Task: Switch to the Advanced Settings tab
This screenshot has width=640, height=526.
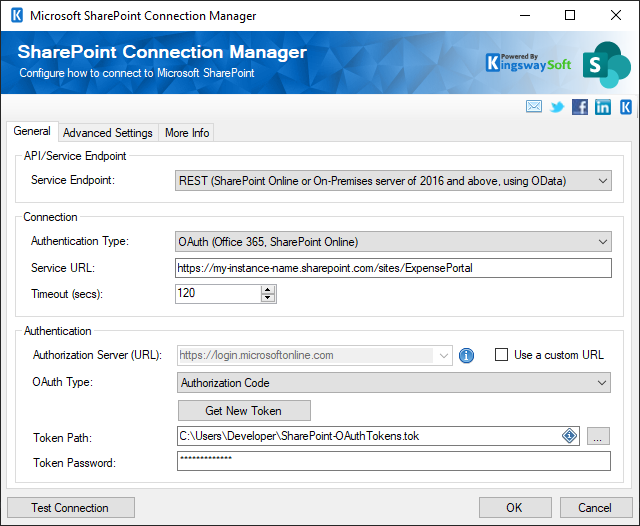Action: pyautogui.click(x=108, y=133)
